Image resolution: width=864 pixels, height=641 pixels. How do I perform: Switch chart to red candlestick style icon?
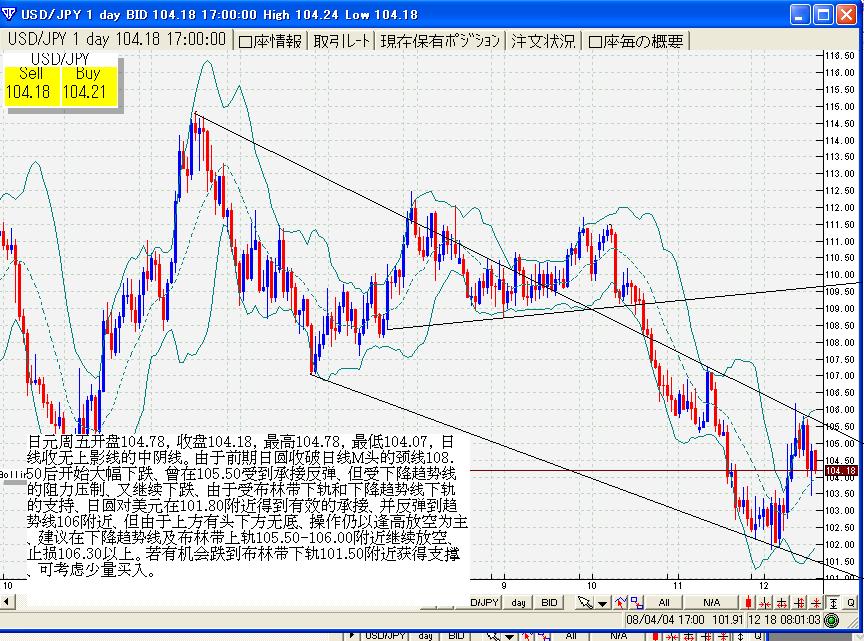(748, 602)
